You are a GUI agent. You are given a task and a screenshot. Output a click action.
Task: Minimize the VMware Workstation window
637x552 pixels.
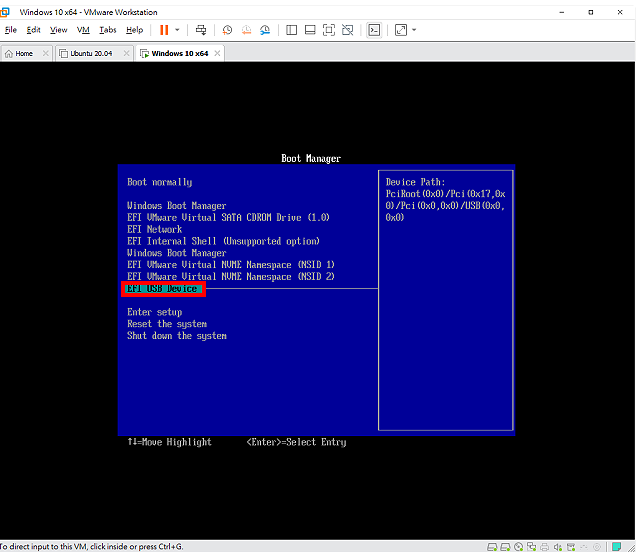click(561, 12)
